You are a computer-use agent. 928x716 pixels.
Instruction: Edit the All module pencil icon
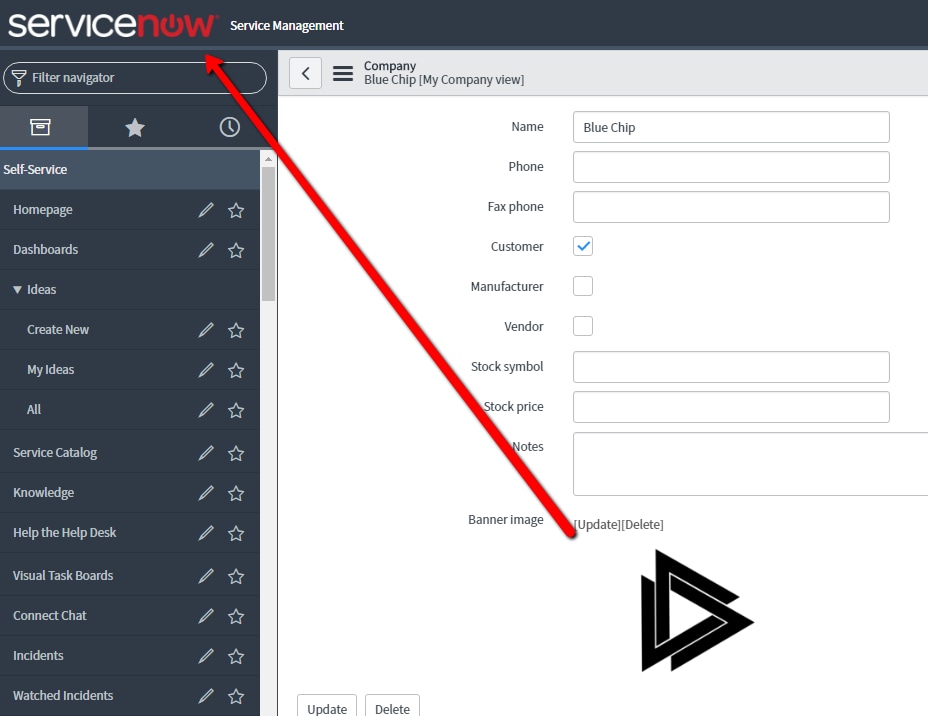205,410
